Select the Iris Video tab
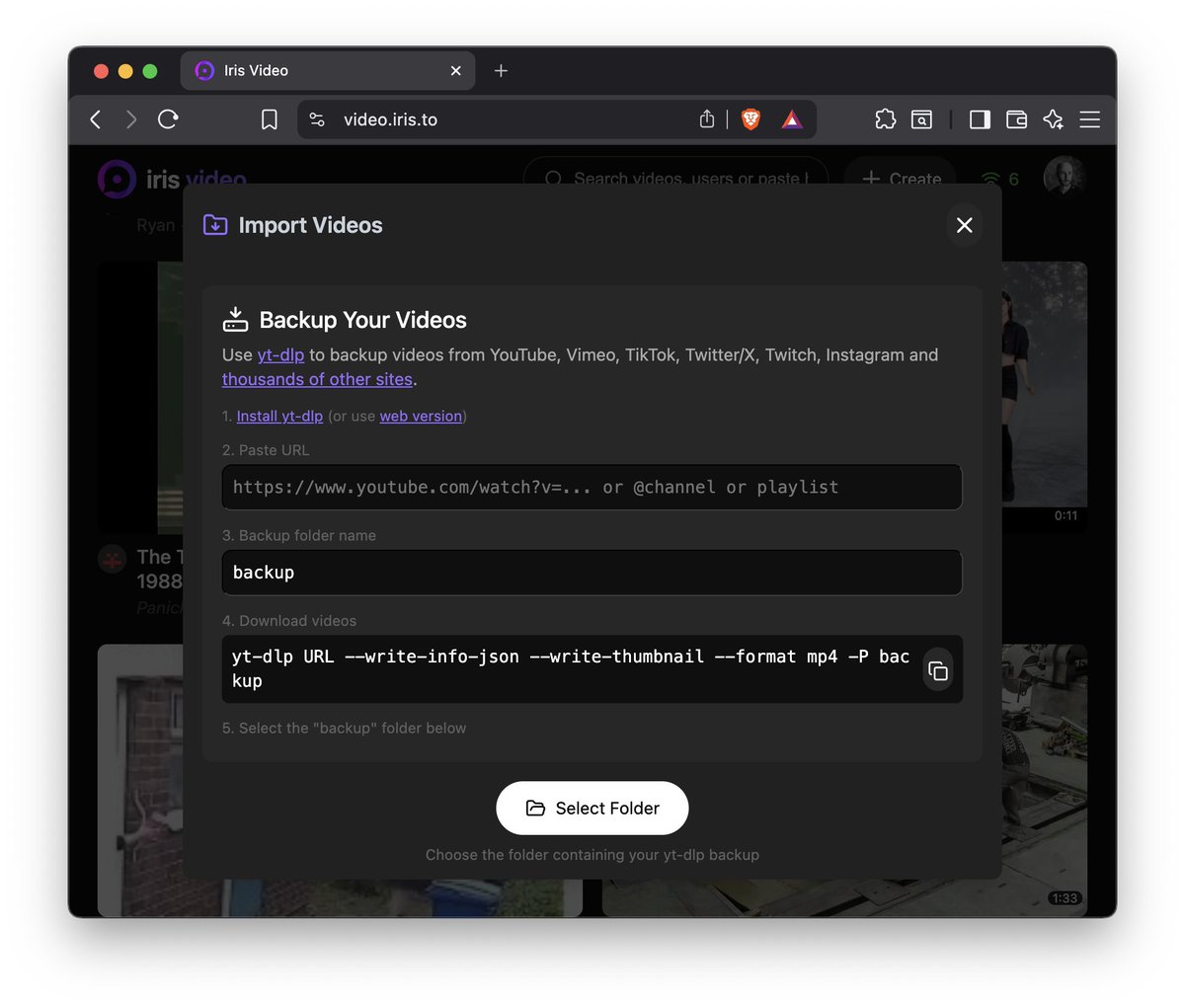This screenshot has width=1185, height=1008. (327, 71)
